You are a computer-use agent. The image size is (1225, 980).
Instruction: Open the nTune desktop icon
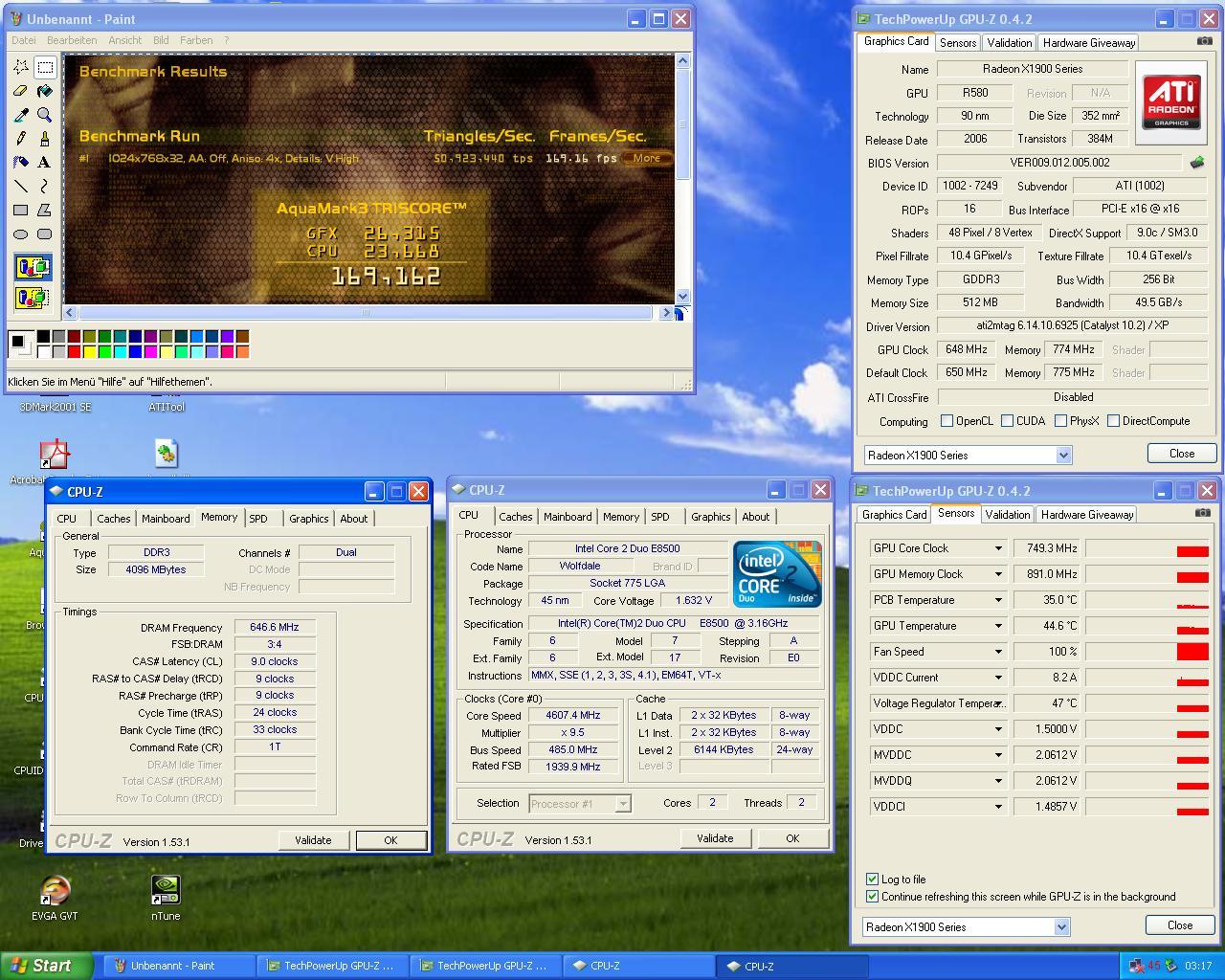click(166, 897)
